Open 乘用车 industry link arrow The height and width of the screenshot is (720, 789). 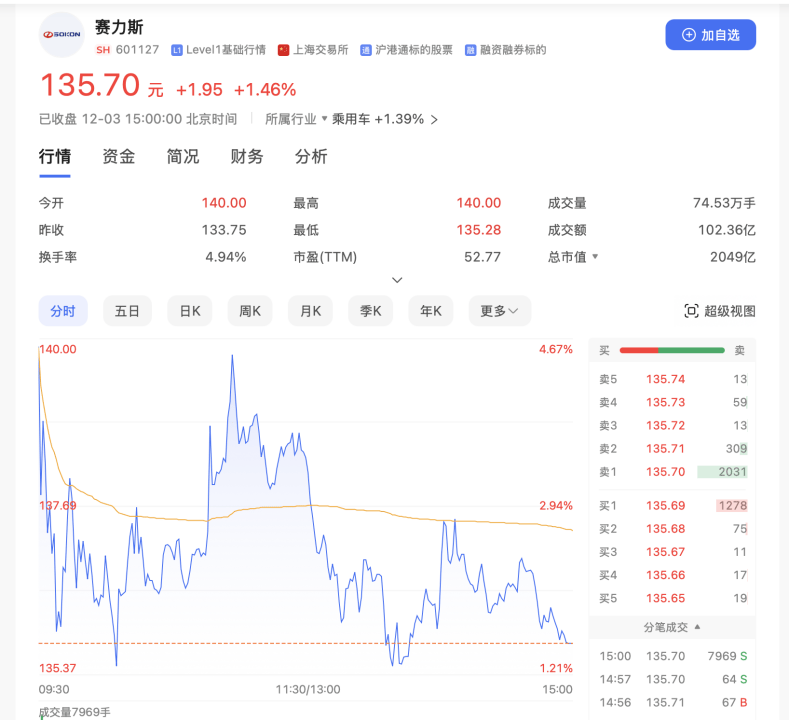[x=434, y=120]
